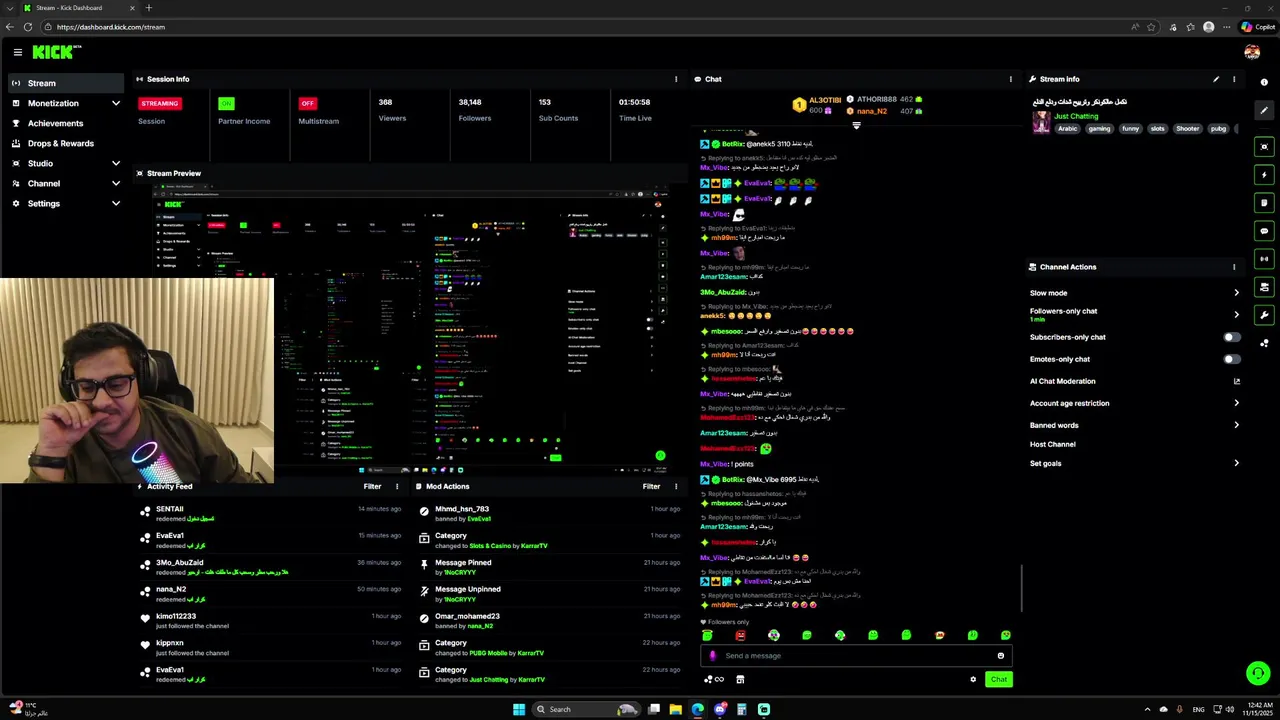Click the browser address bar
1280x720 pixels.
point(600,27)
